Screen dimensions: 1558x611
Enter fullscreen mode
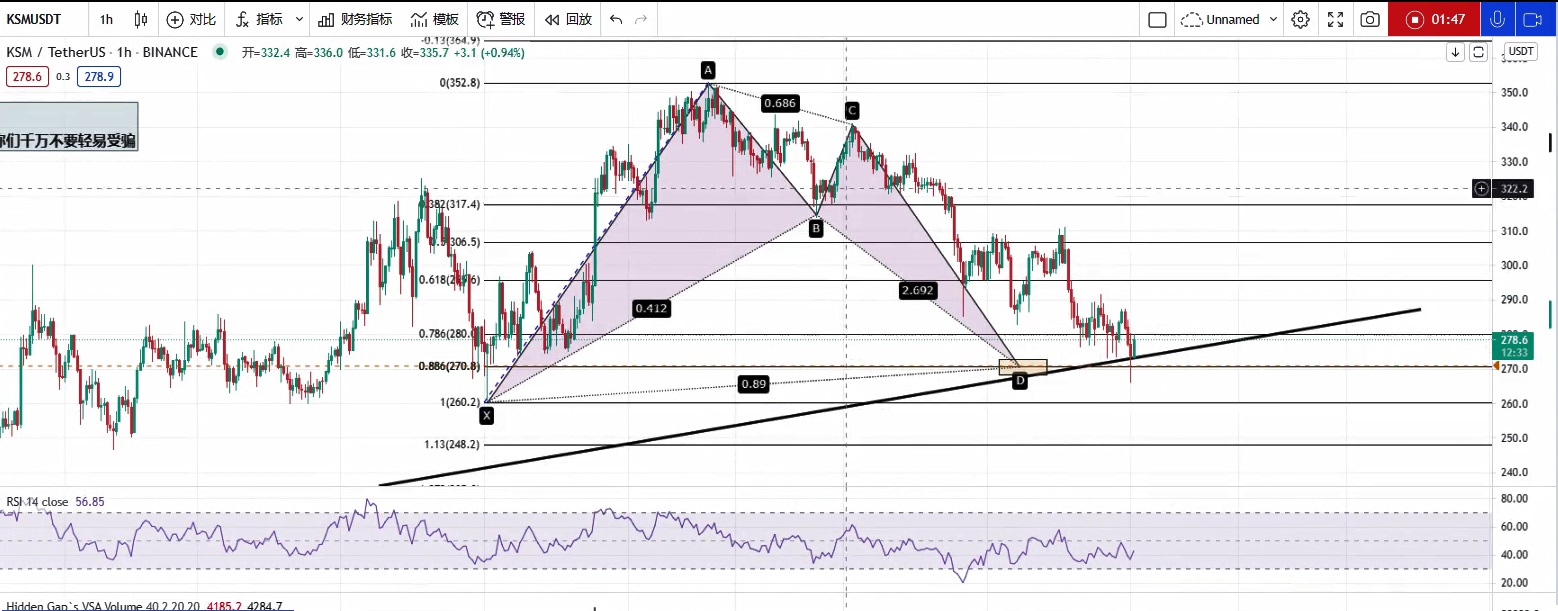(x=1335, y=19)
